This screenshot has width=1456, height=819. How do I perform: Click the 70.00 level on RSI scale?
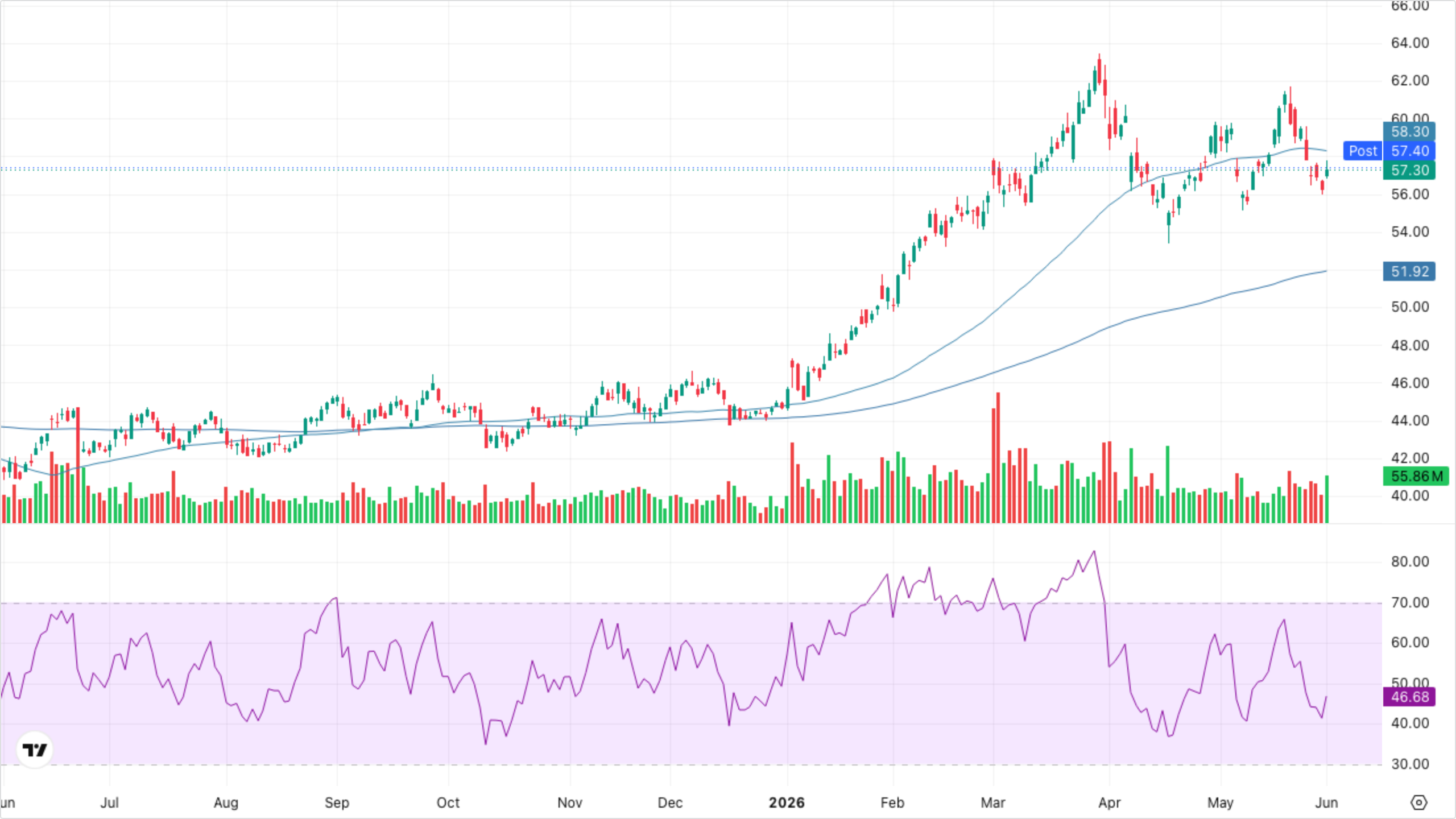point(1410,602)
